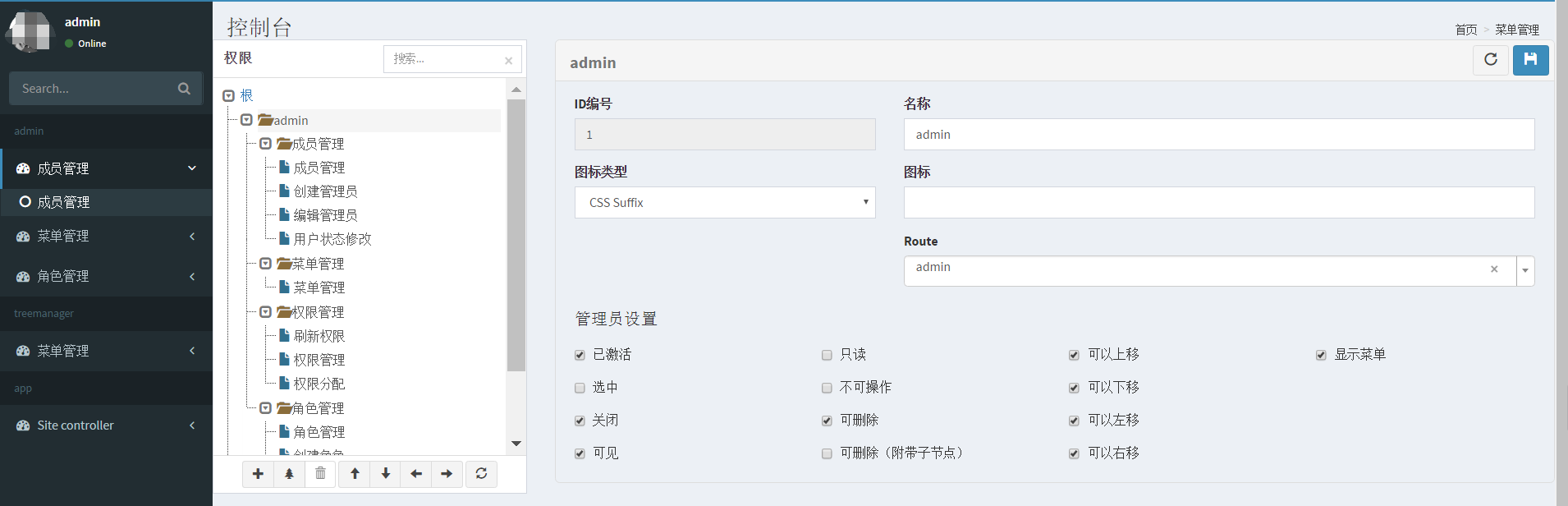This screenshot has height=506, width=1568.
Task: Click dashboard icon next to 角色管理 sidebar
Action: coord(23,277)
